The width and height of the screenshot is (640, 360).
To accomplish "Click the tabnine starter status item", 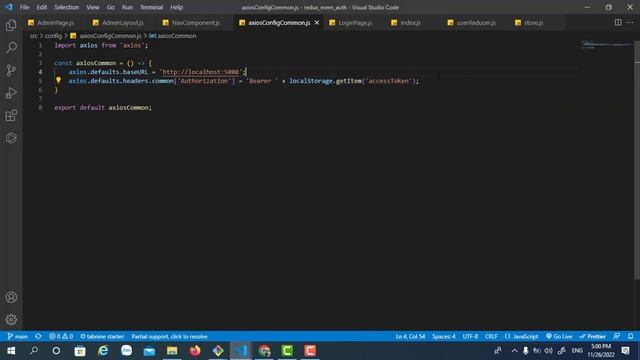I will coord(102,336).
